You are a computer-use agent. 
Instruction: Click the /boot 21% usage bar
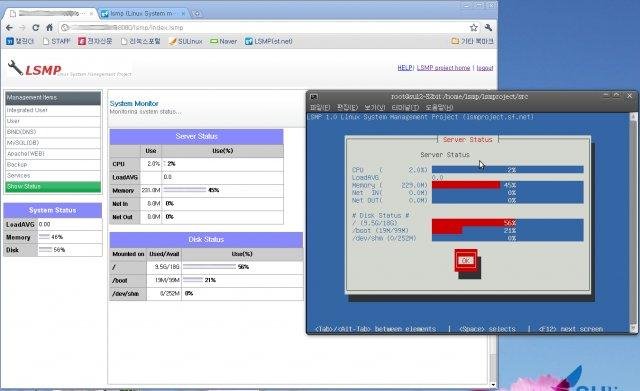[x=193, y=280]
